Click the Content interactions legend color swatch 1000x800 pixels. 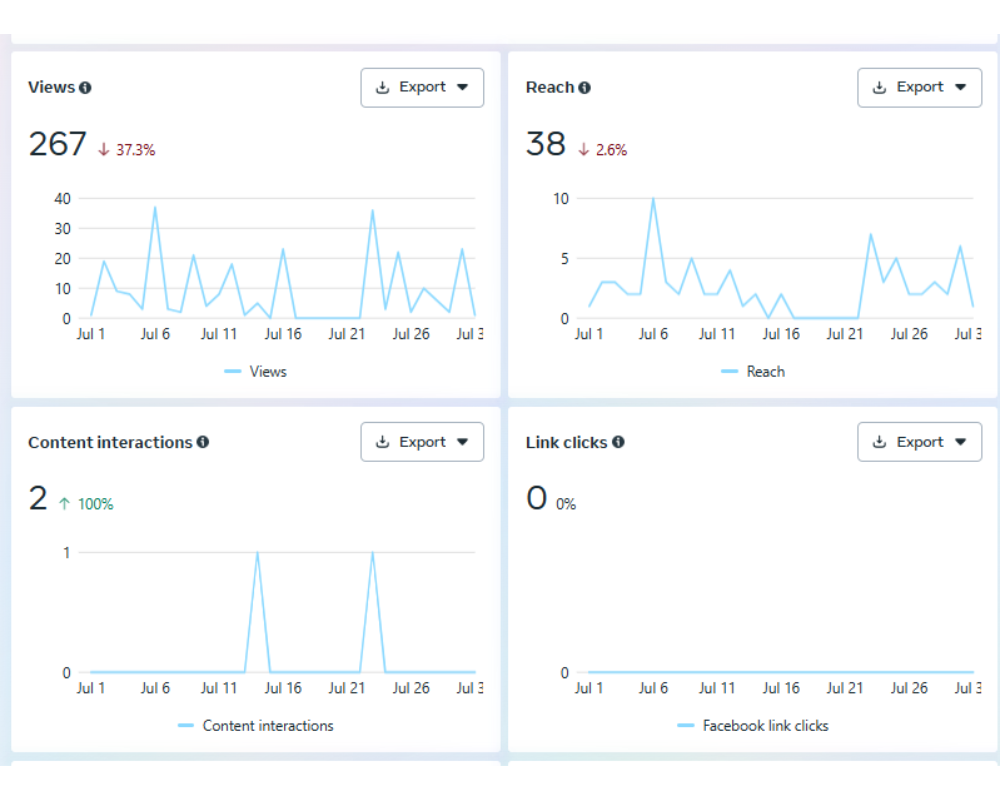point(186,726)
